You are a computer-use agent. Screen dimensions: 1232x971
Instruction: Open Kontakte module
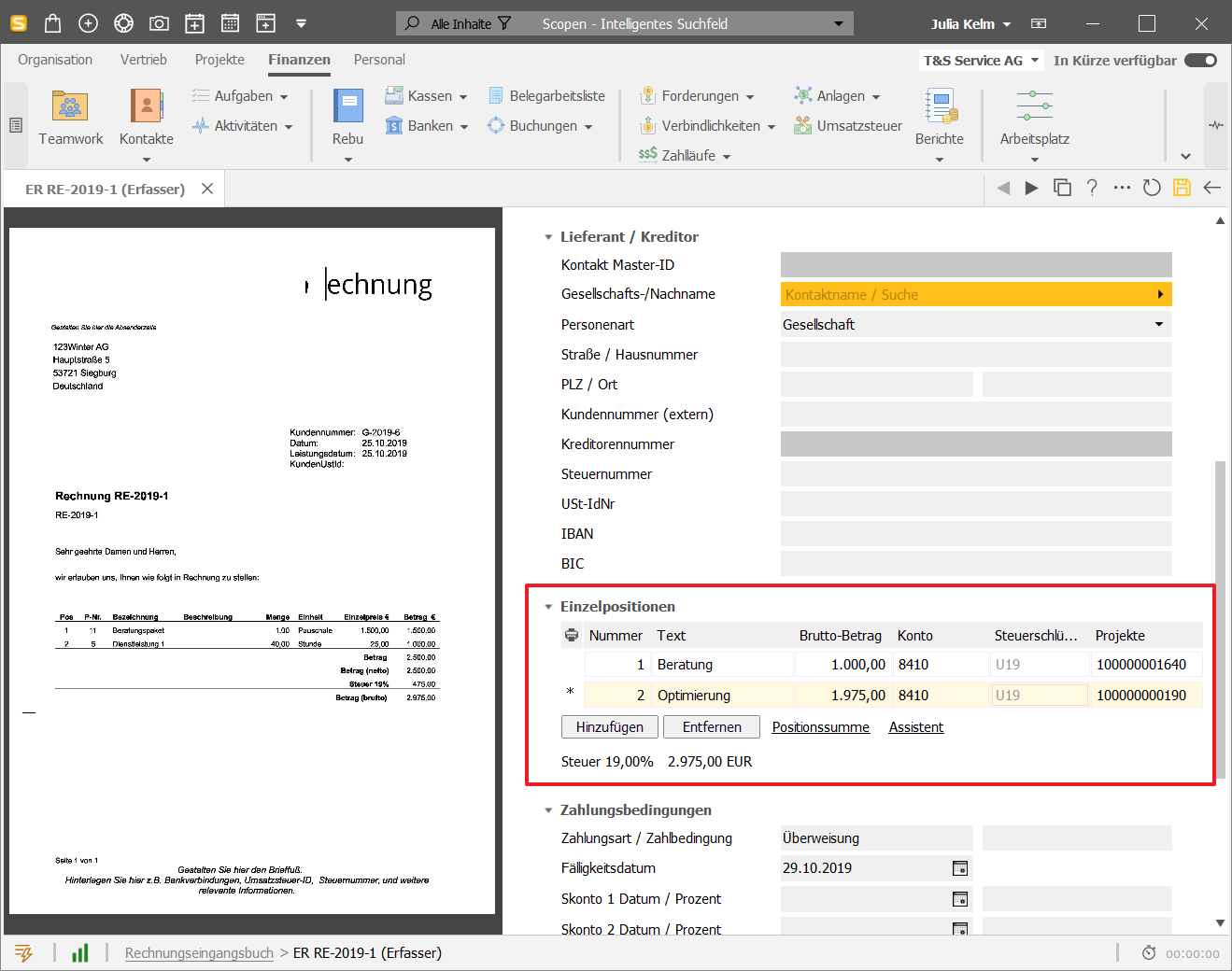[x=147, y=119]
